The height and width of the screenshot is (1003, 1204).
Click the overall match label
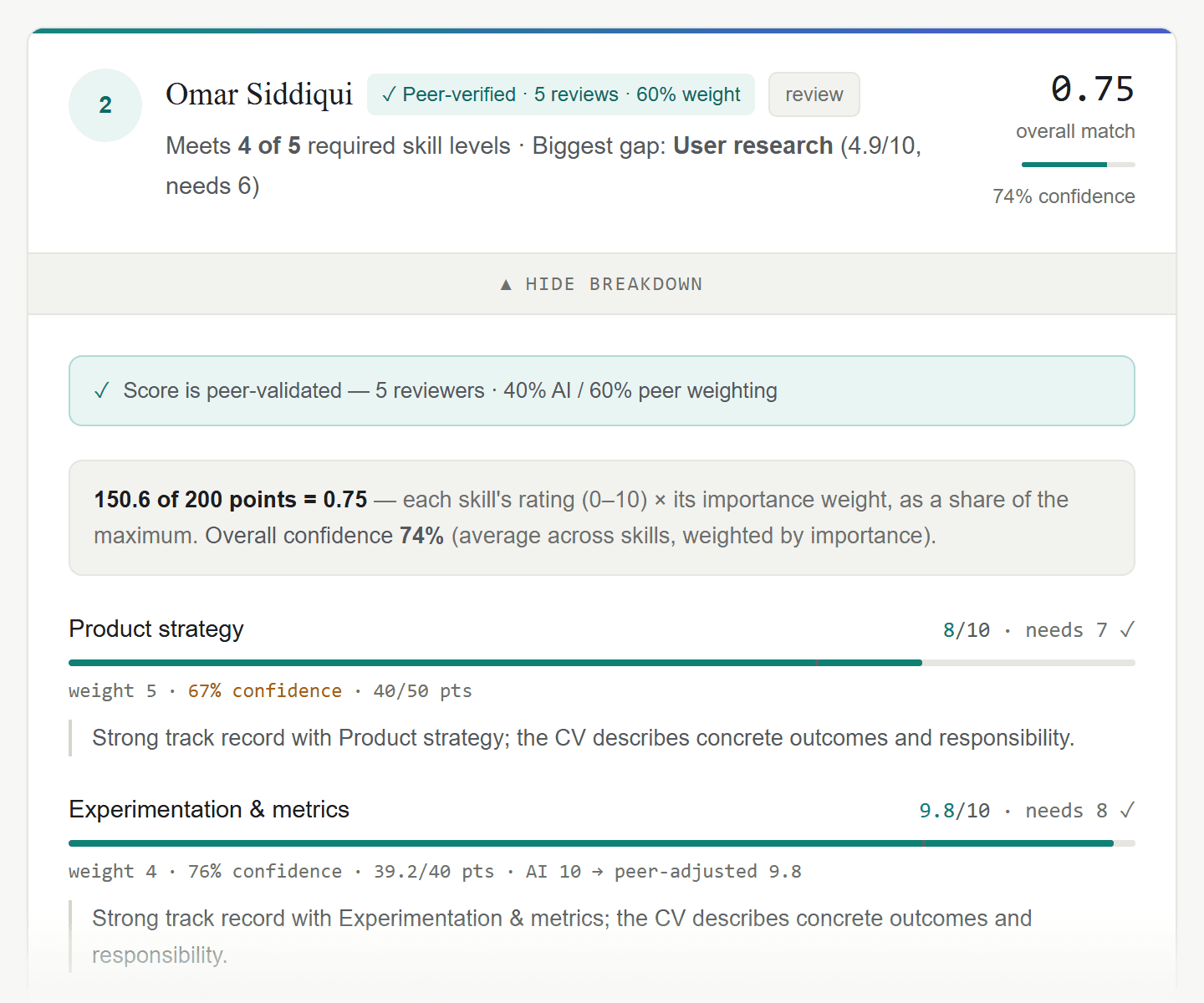(x=1075, y=131)
